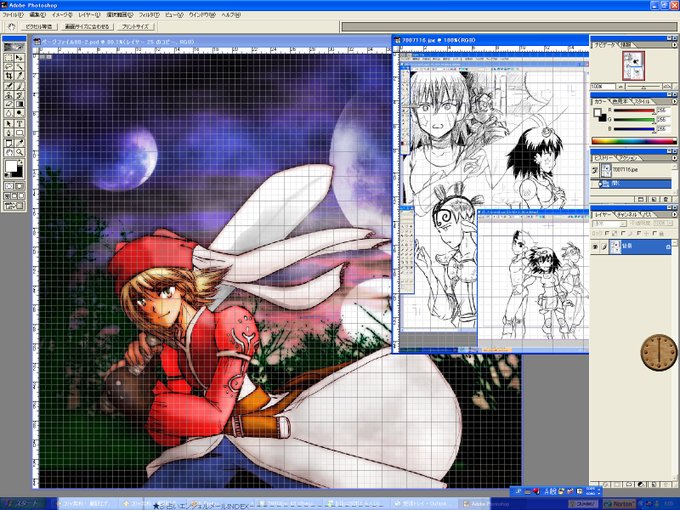
Task: Select the Rectangle shape tool
Action: tap(19, 133)
